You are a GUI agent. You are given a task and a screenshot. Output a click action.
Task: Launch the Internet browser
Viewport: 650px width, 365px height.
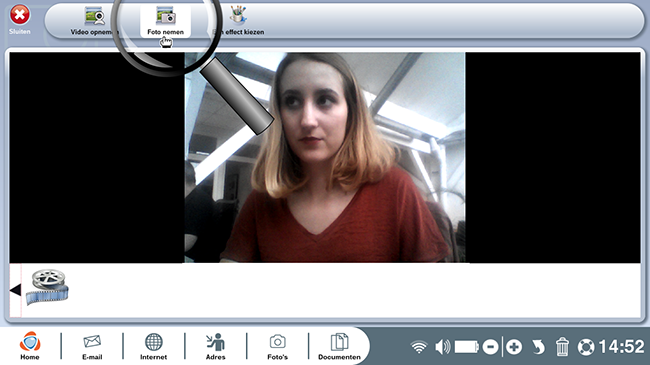pos(153,346)
